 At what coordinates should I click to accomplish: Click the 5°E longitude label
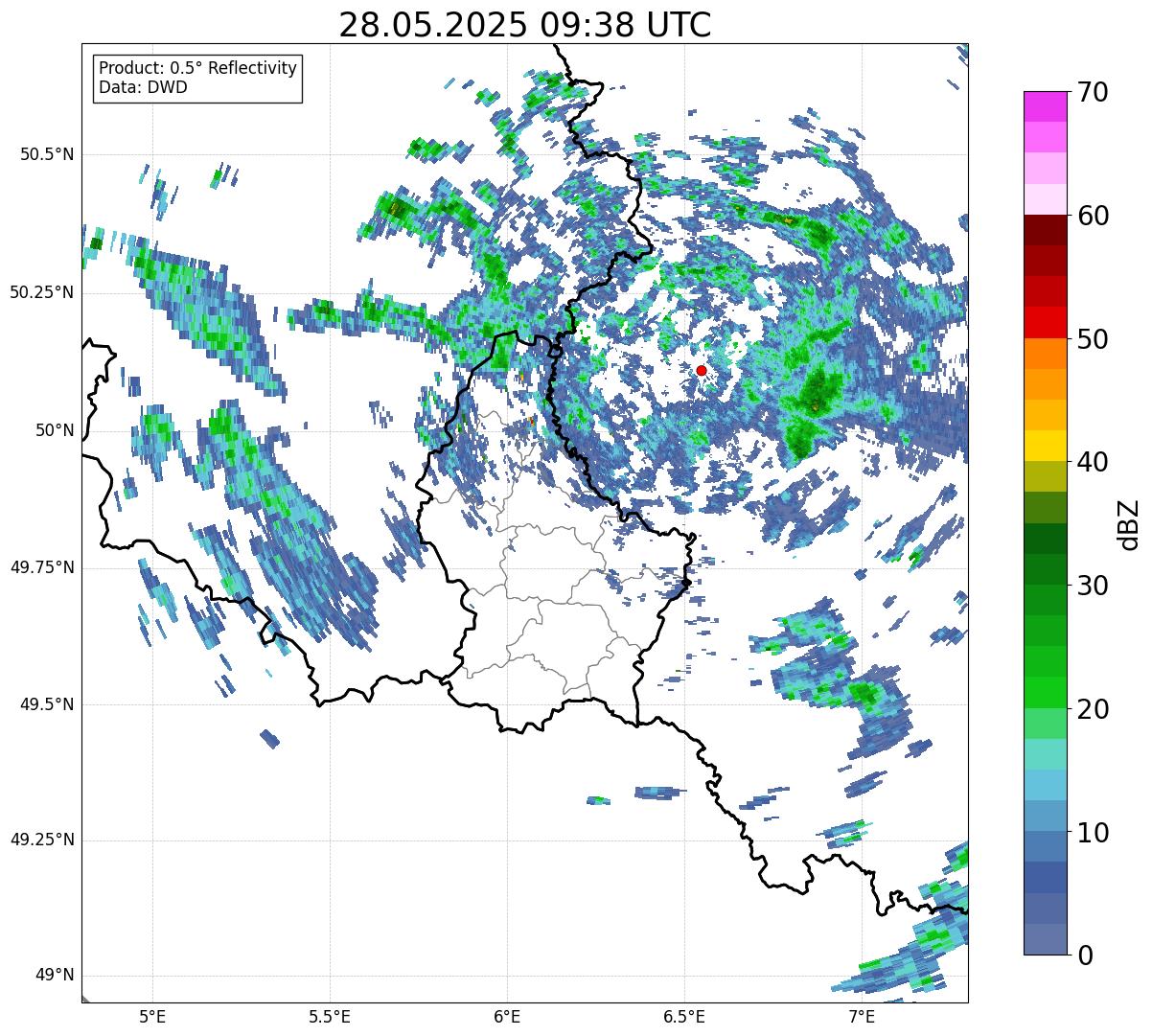coord(152,1016)
